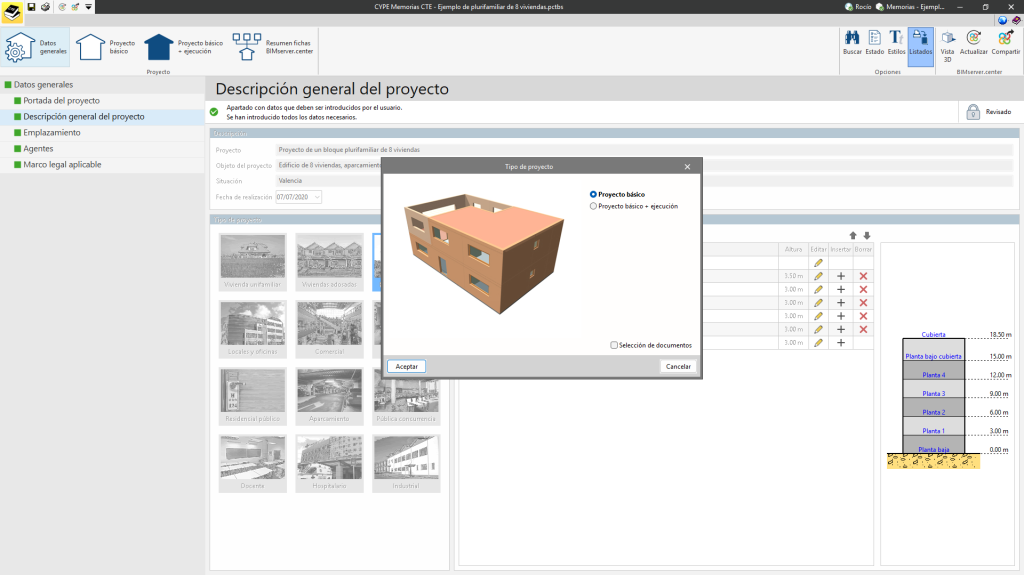Click the Planta baja diagram label

(x=933, y=450)
